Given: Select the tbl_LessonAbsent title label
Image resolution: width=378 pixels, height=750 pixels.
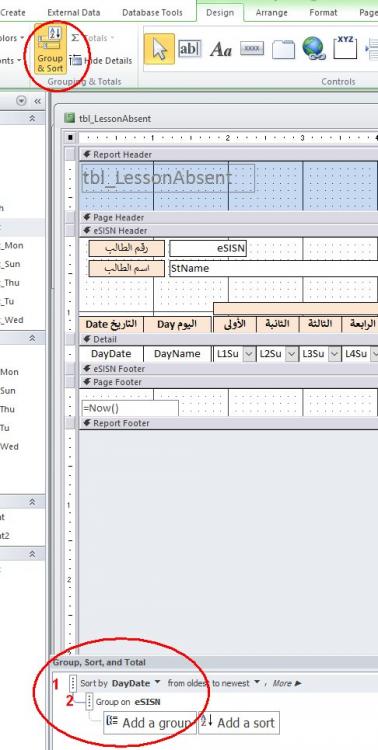Looking at the screenshot, I should tap(168, 178).
